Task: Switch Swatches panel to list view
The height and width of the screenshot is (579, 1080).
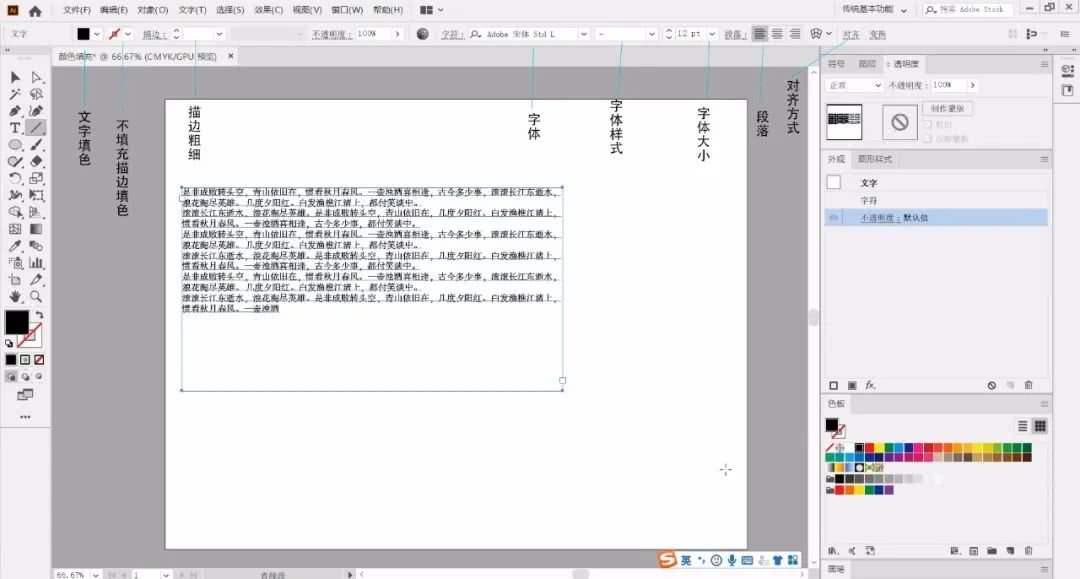Action: click(x=1022, y=426)
